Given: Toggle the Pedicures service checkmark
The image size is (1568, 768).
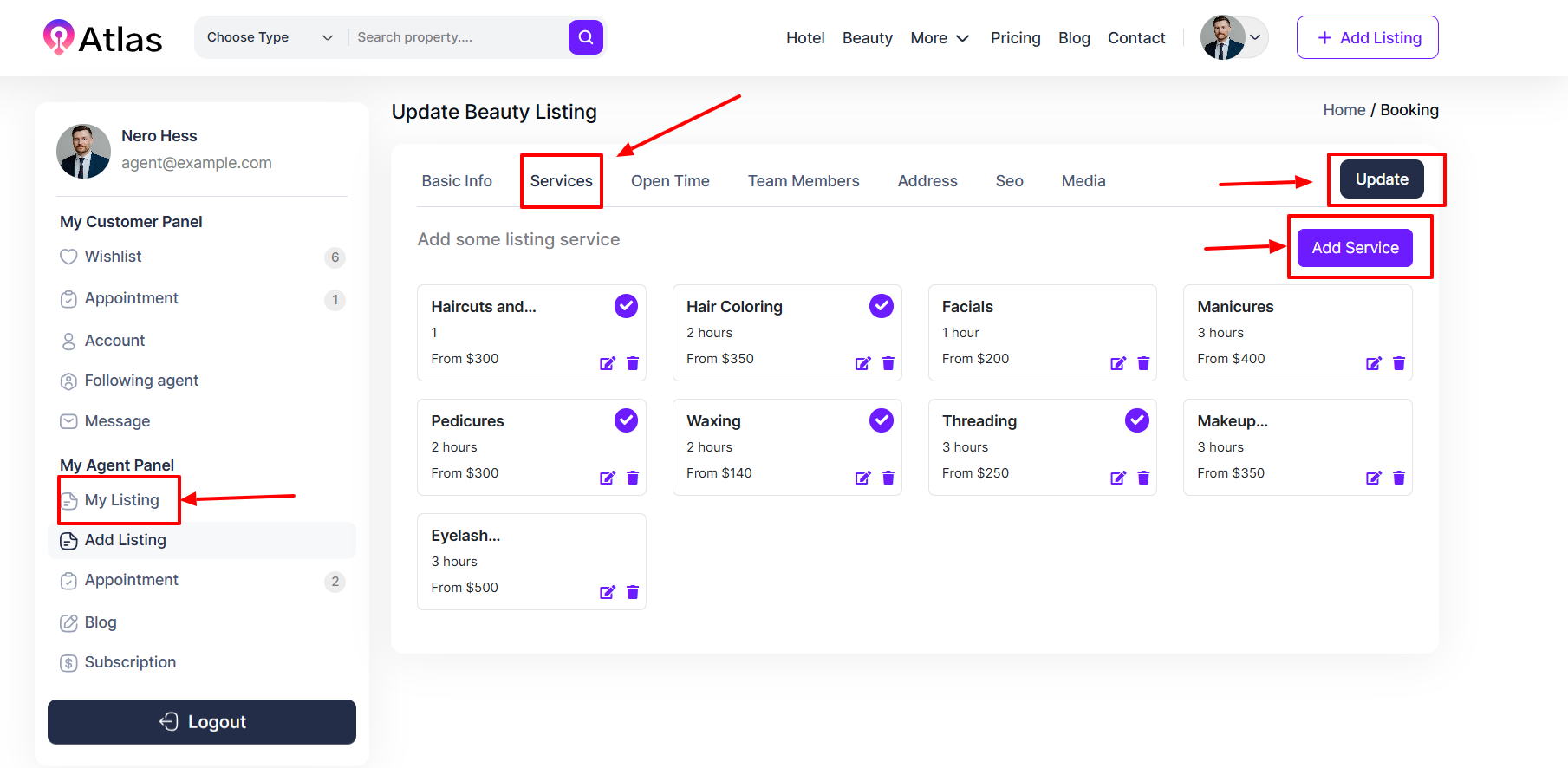Looking at the screenshot, I should click(x=626, y=420).
